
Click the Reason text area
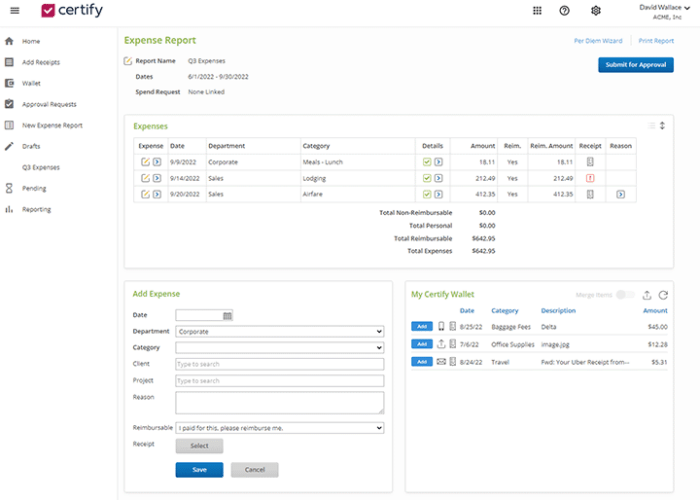pos(279,402)
